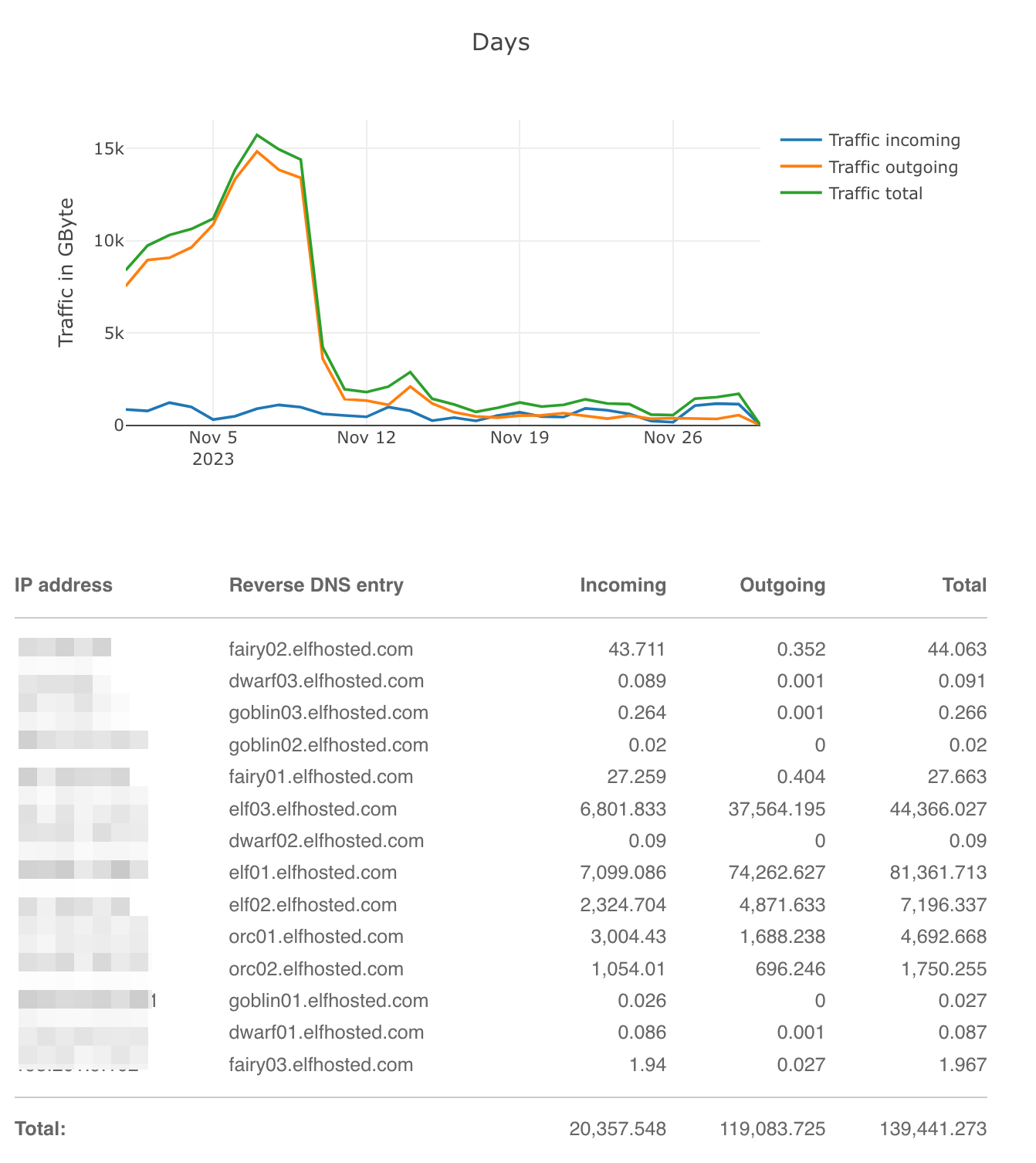The height and width of the screenshot is (1163, 1036).
Task: Click the grand total outgoing 119,083.725
Action: [773, 1129]
